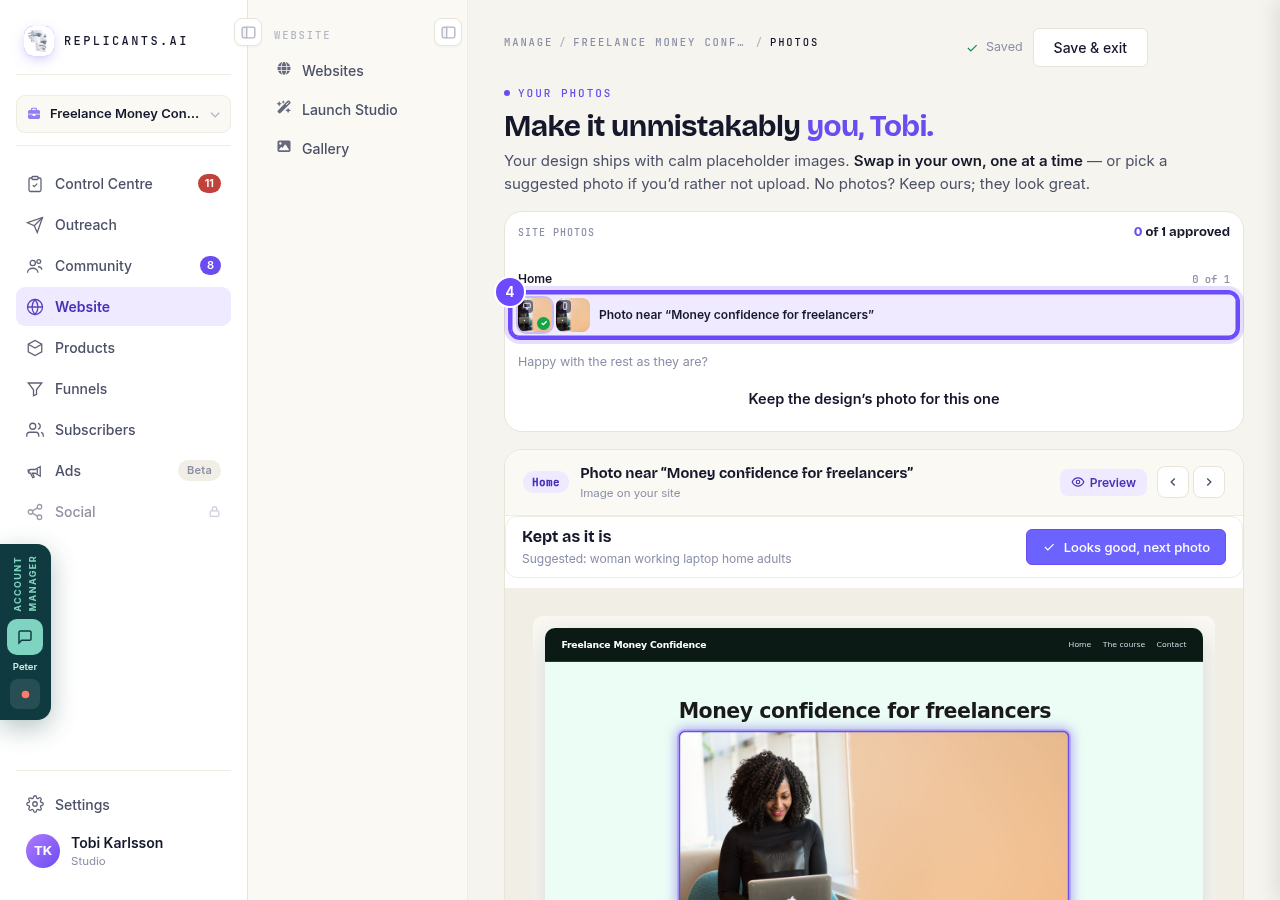Click the "0 of 1 approved" counter
The width and height of the screenshot is (1280, 900).
pos(1182,232)
